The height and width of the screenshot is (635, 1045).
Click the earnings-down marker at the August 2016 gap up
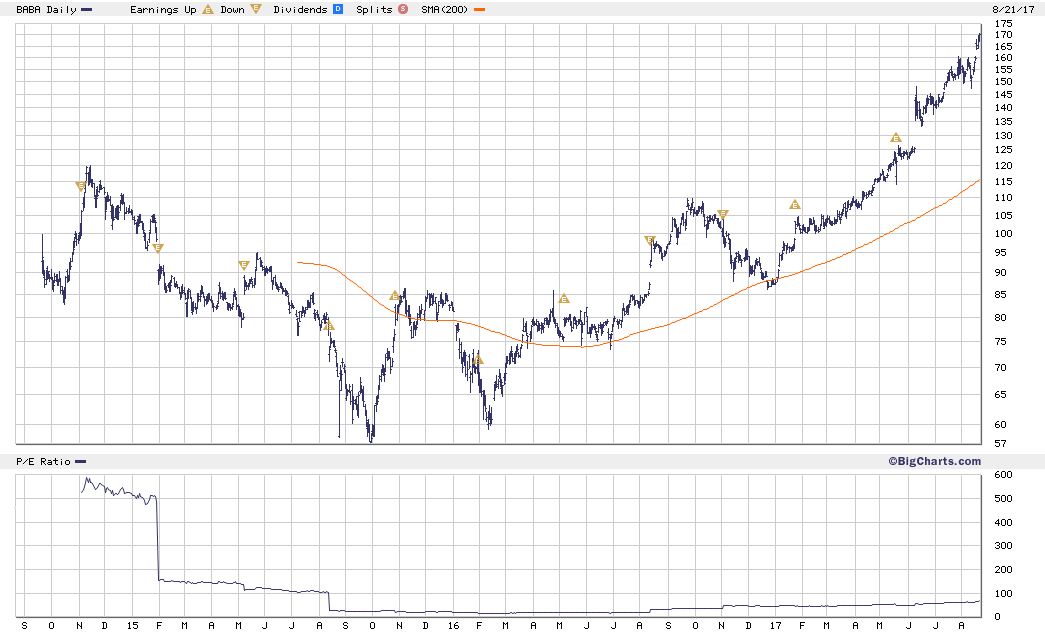point(650,240)
